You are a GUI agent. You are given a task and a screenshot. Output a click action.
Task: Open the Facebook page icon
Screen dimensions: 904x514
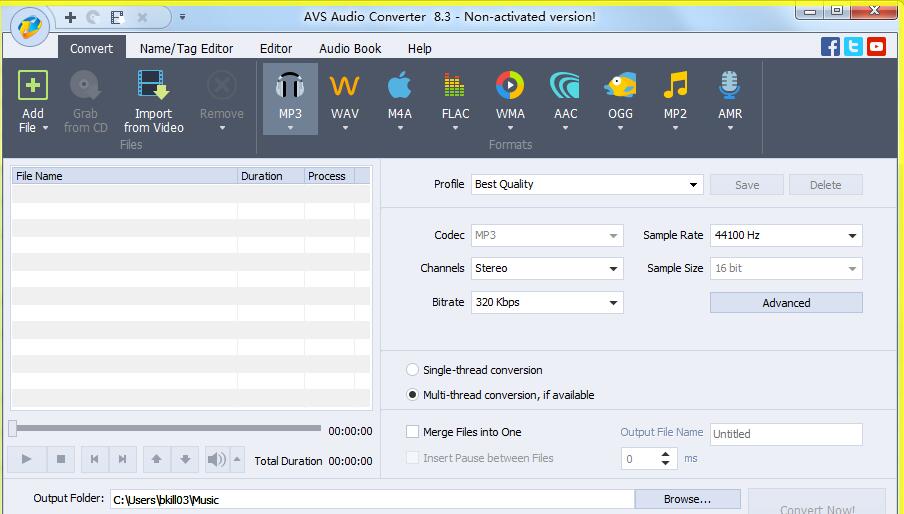(x=830, y=47)
